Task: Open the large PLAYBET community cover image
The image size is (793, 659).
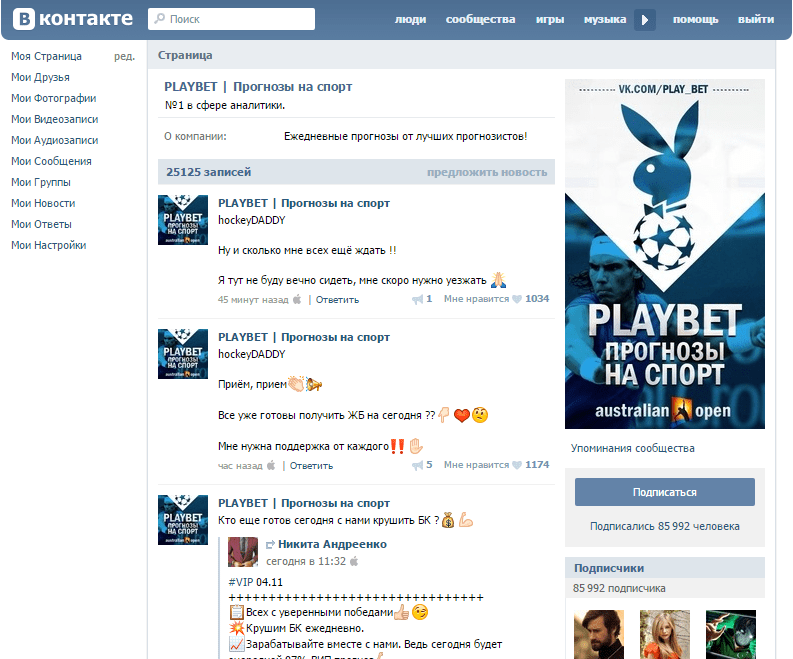Action: [665, 254]
